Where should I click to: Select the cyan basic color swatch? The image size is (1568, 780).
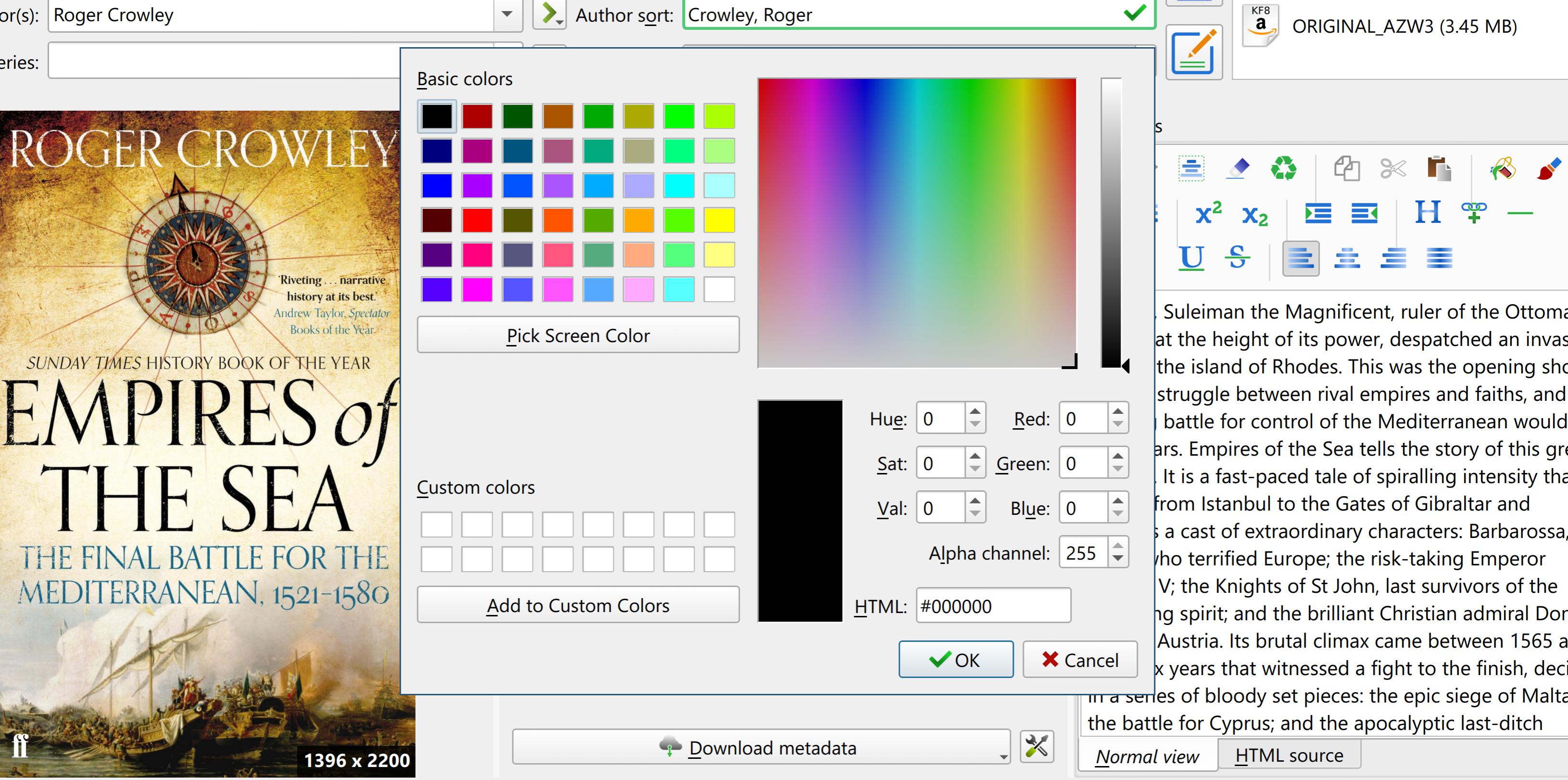679,185
